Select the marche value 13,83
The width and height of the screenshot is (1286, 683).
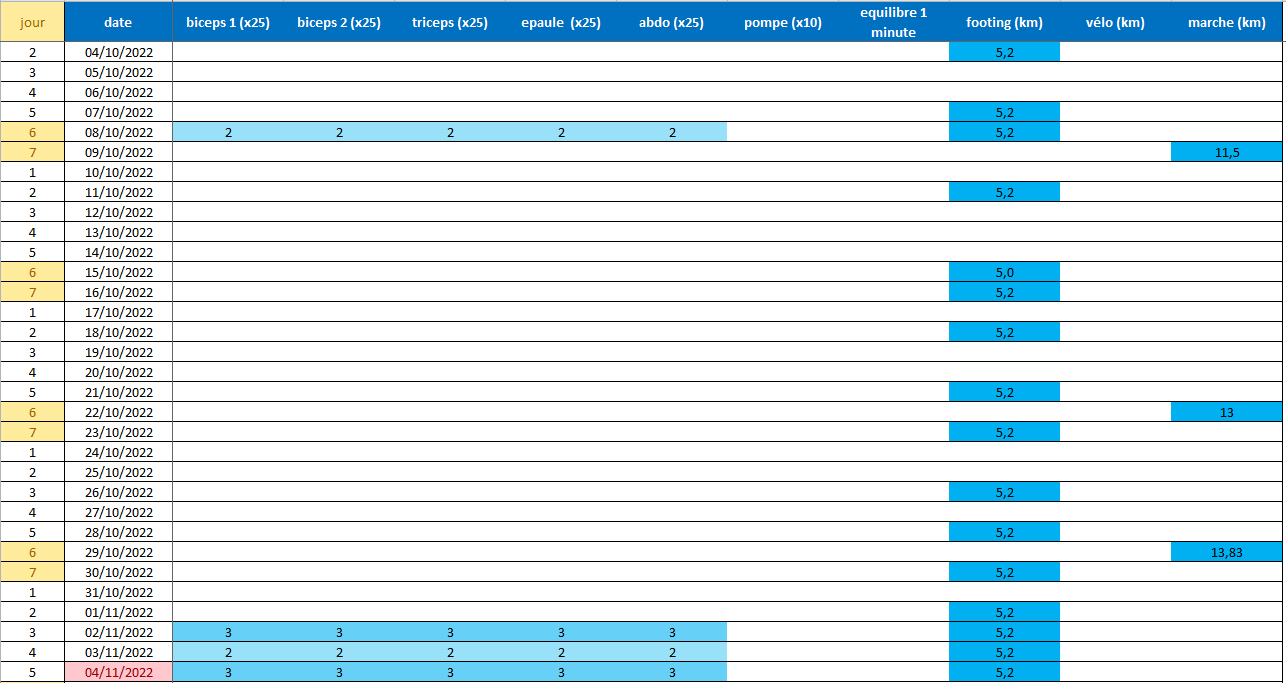point(1227,552)
